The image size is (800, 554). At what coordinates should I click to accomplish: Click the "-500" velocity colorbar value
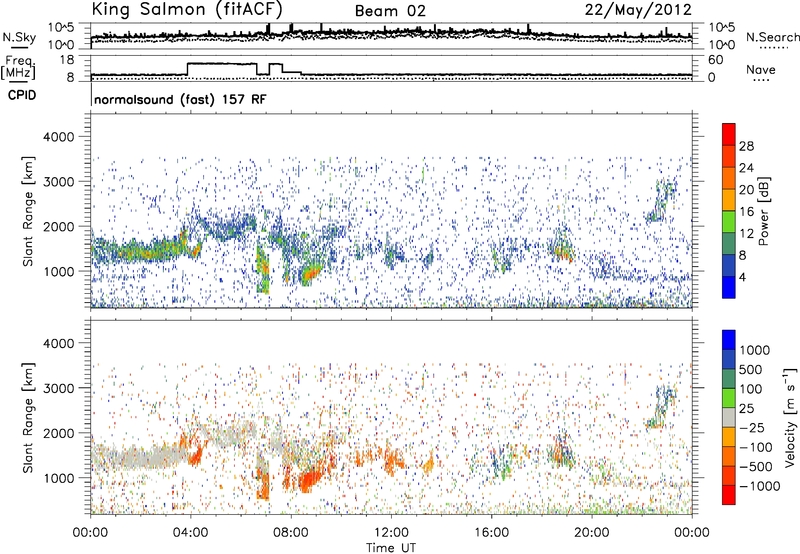(x=756, y=467)
